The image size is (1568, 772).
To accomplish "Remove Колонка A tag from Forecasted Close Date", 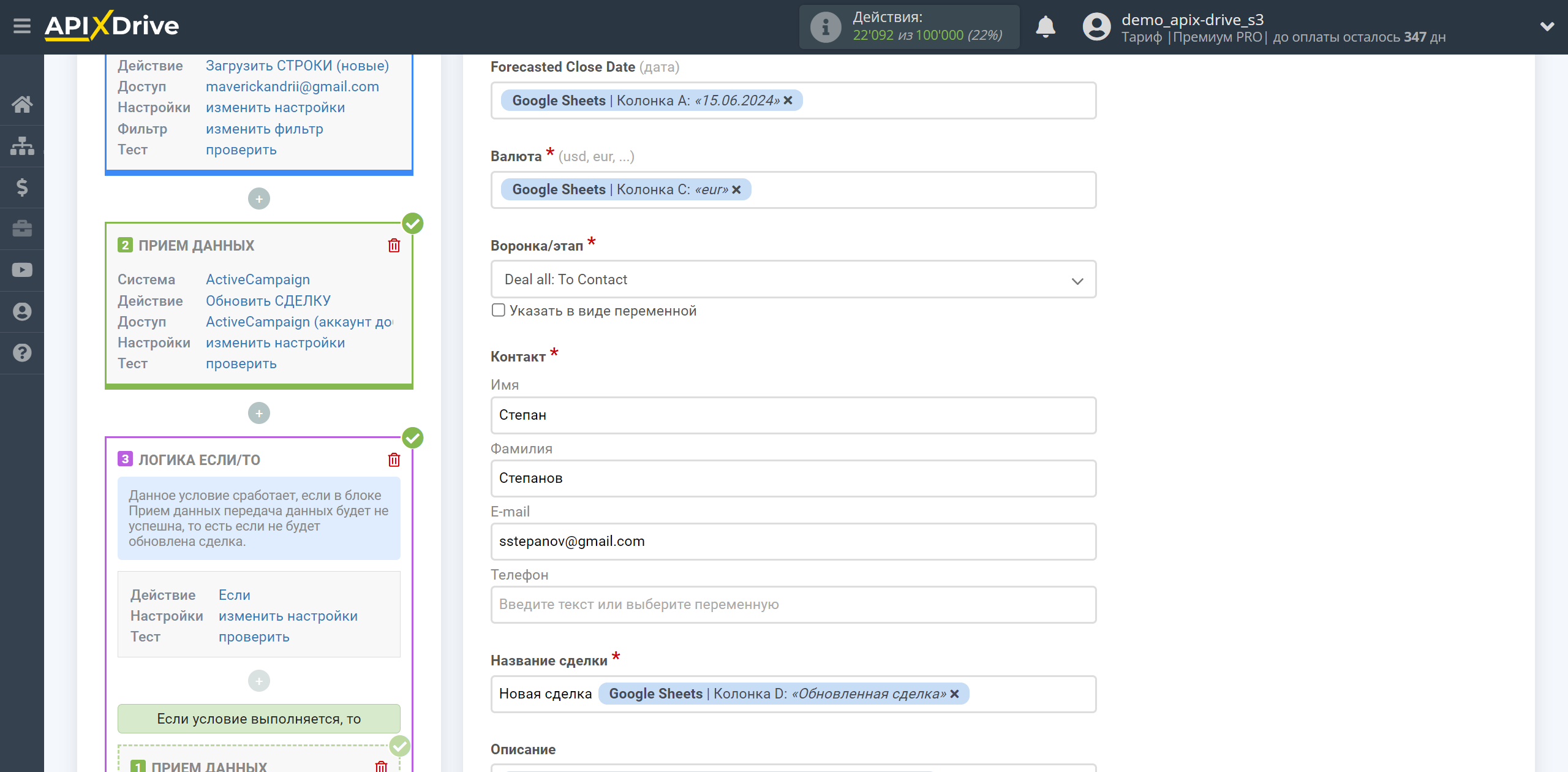I will click(788, 100).
